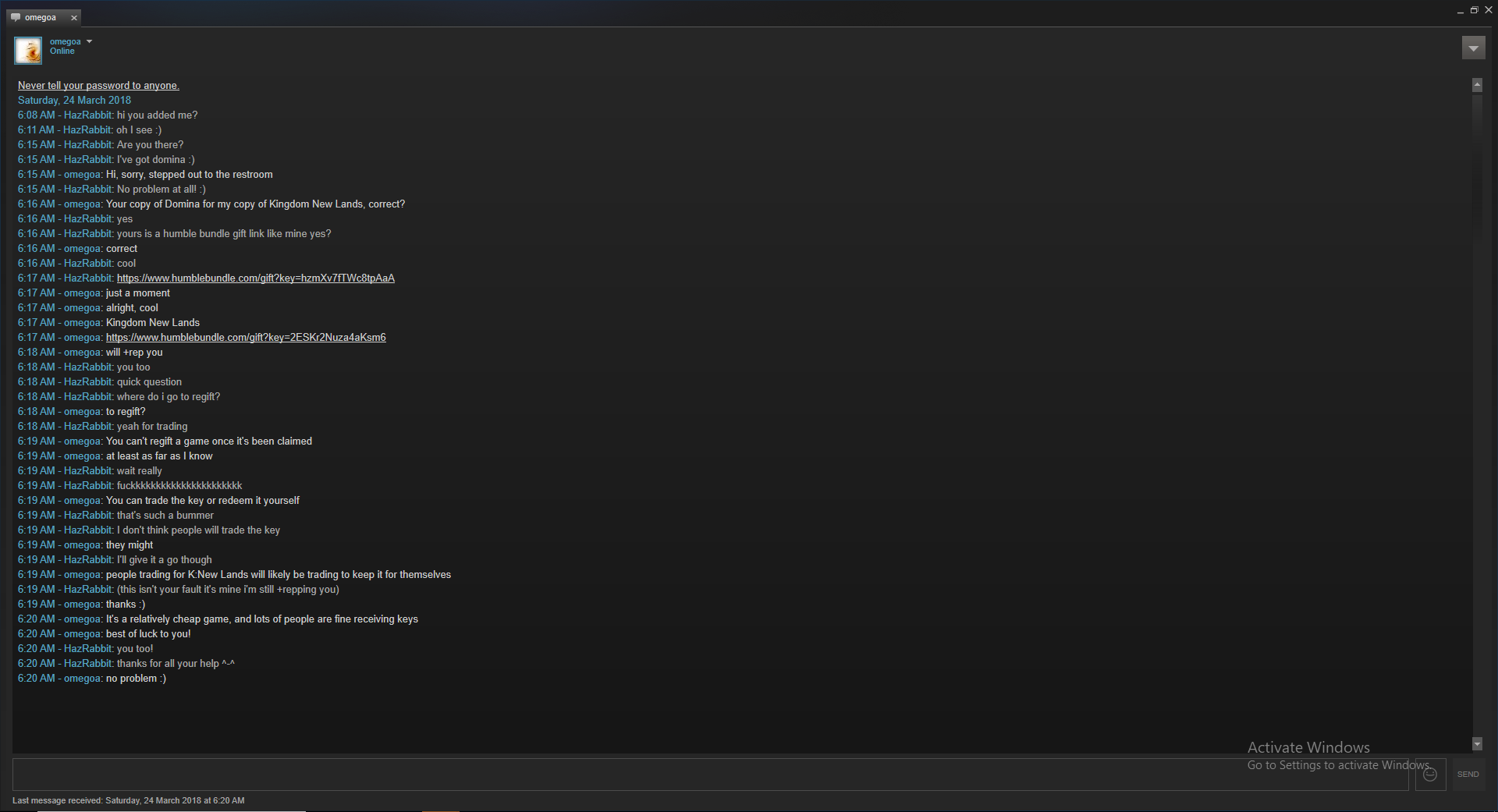Maximize or restore the chat window
1498x812 pixels.
coord(1474,10)
